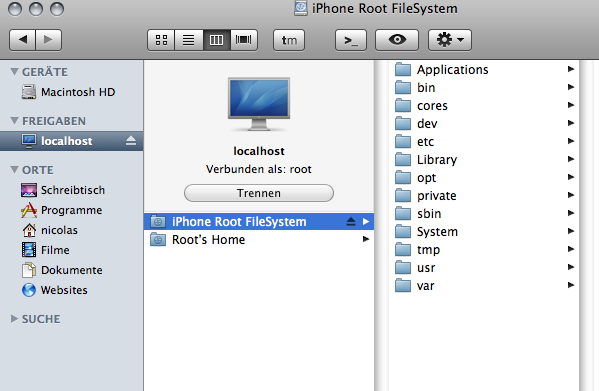This screenshot has height=391, width=599.
Task: Go forward with the right arrow button
Action: click(x=49, y=40)
